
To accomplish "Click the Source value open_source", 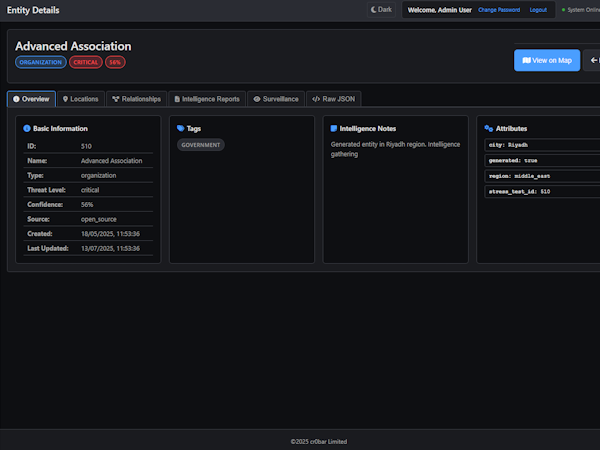I will click(x=99, y=219).
